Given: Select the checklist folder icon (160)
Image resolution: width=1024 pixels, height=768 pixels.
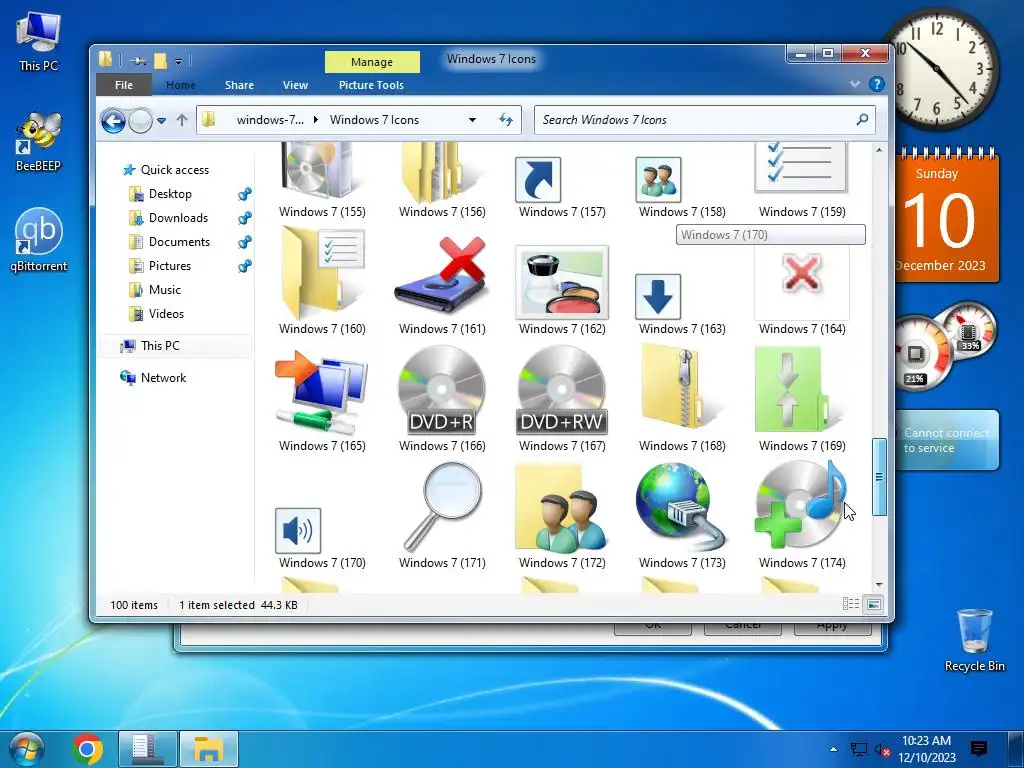Looking at the screenshot, I should coord(321,274).
